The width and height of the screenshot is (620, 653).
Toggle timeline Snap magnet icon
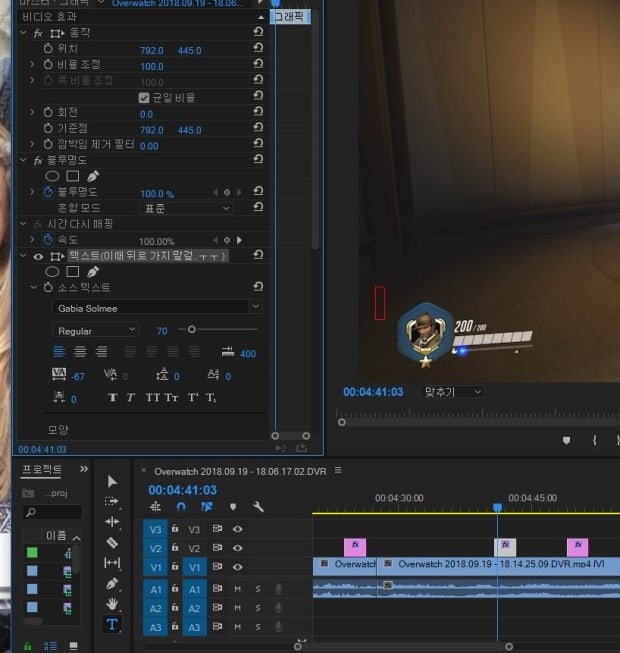click(181, 506)
